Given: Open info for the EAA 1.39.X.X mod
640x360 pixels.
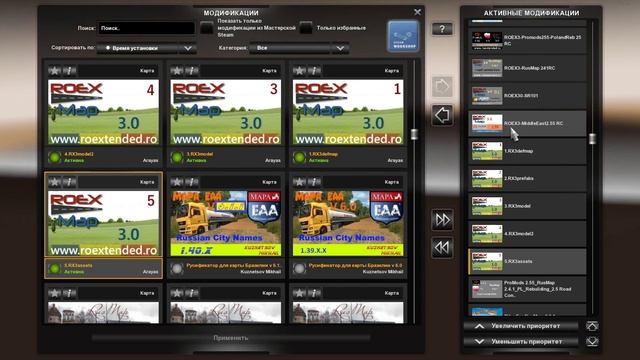Looking at the screenshot, I should click(x=315, y=182).
